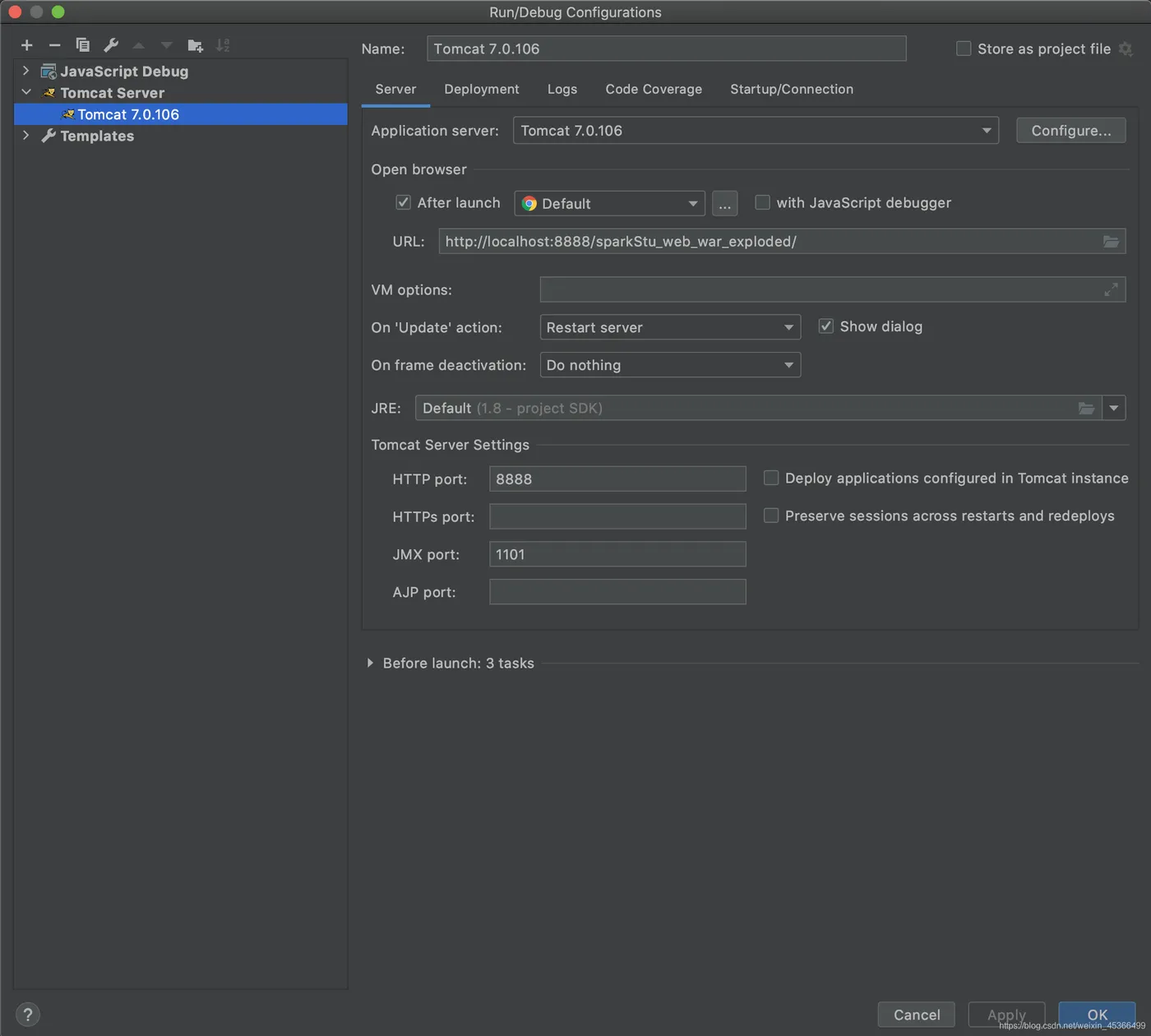The image size is (1151, 1036).
Task: Click the JMX port field
Action: coord(617,554)
